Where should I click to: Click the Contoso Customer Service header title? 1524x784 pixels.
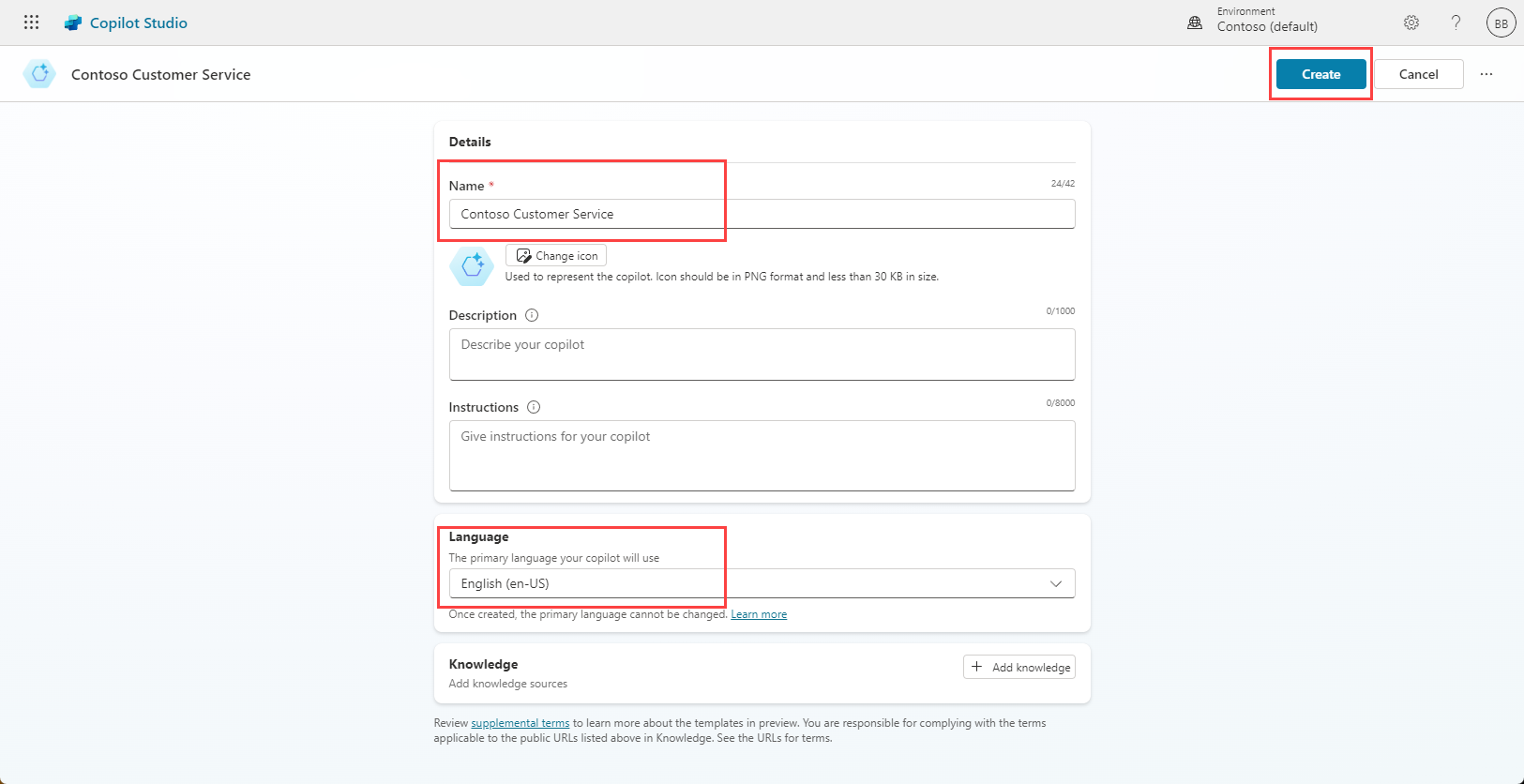161,74
